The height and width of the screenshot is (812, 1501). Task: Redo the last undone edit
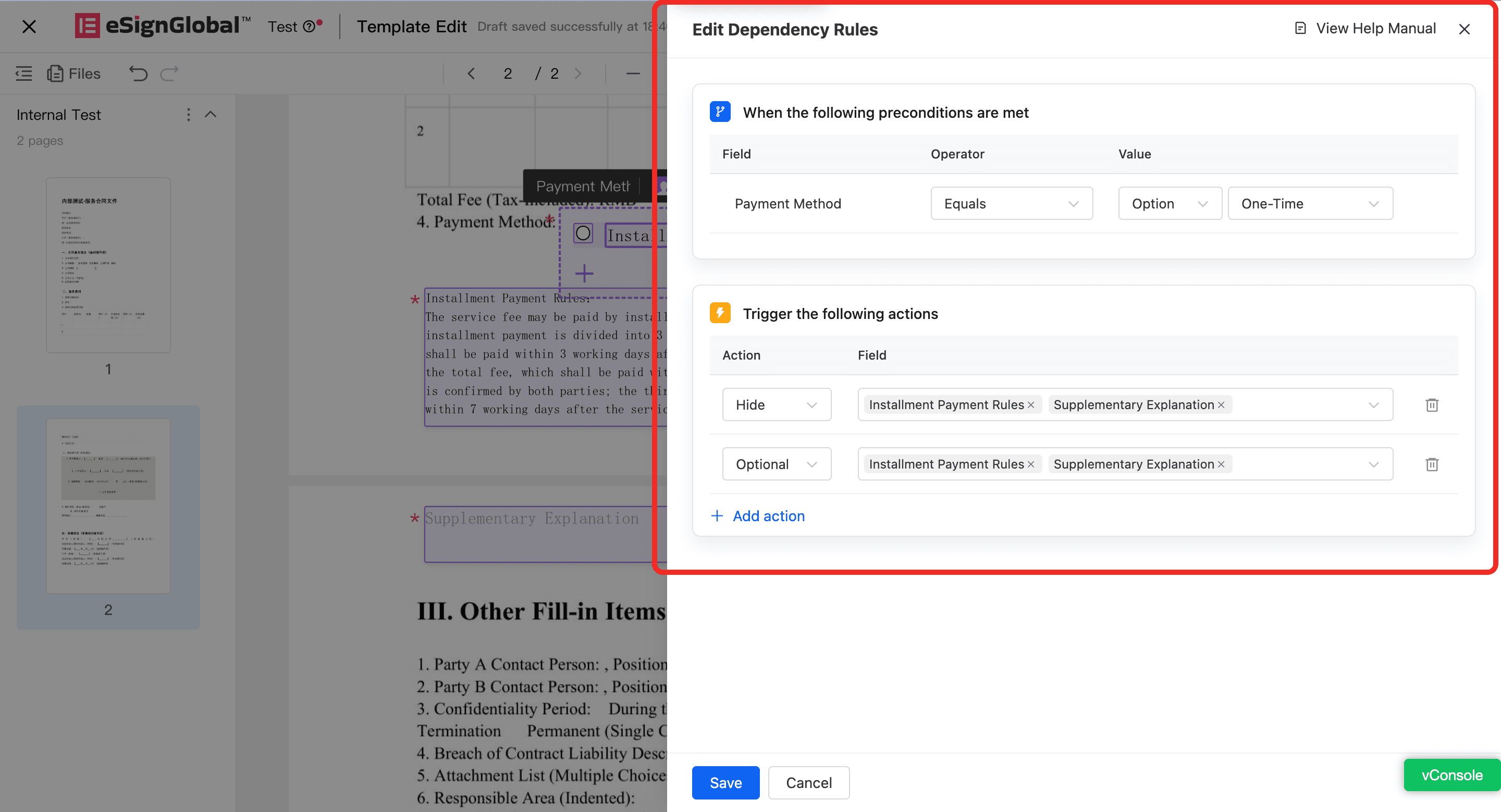tap(169, 73)
